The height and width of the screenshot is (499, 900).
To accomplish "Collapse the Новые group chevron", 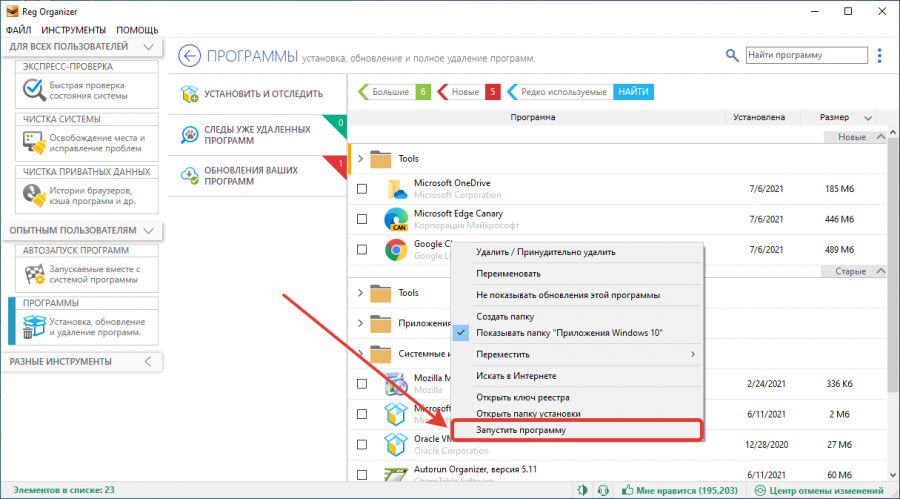I will click(x=880, y=137).
